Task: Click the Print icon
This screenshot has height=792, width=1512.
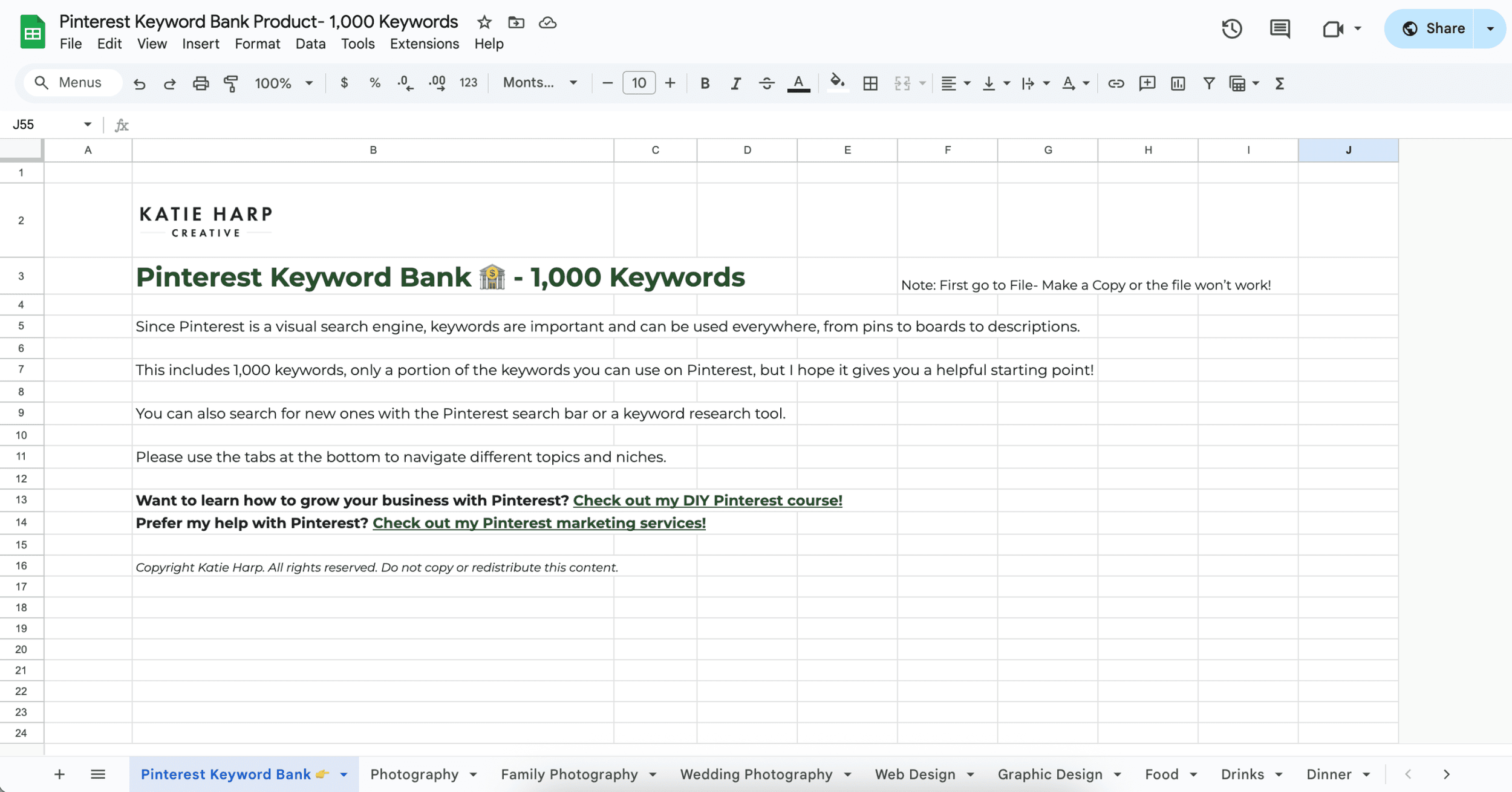Action: (x=201, y=83)
